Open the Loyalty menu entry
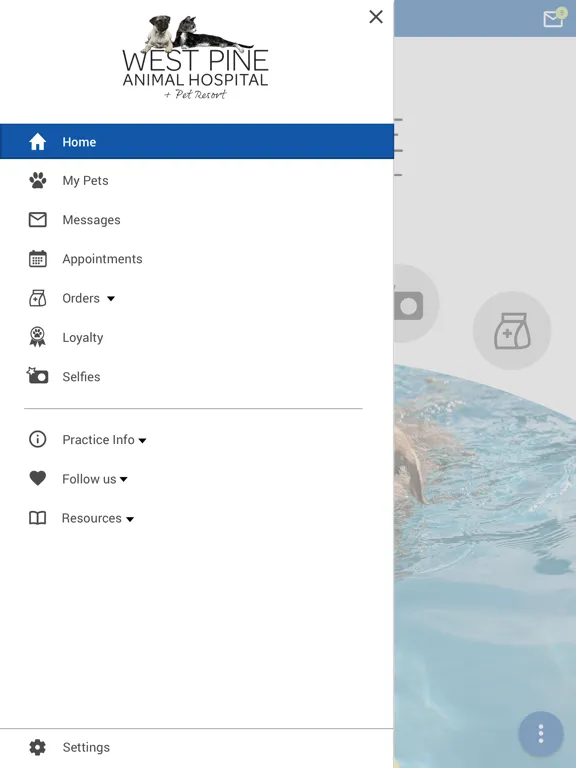 point(82,337)
